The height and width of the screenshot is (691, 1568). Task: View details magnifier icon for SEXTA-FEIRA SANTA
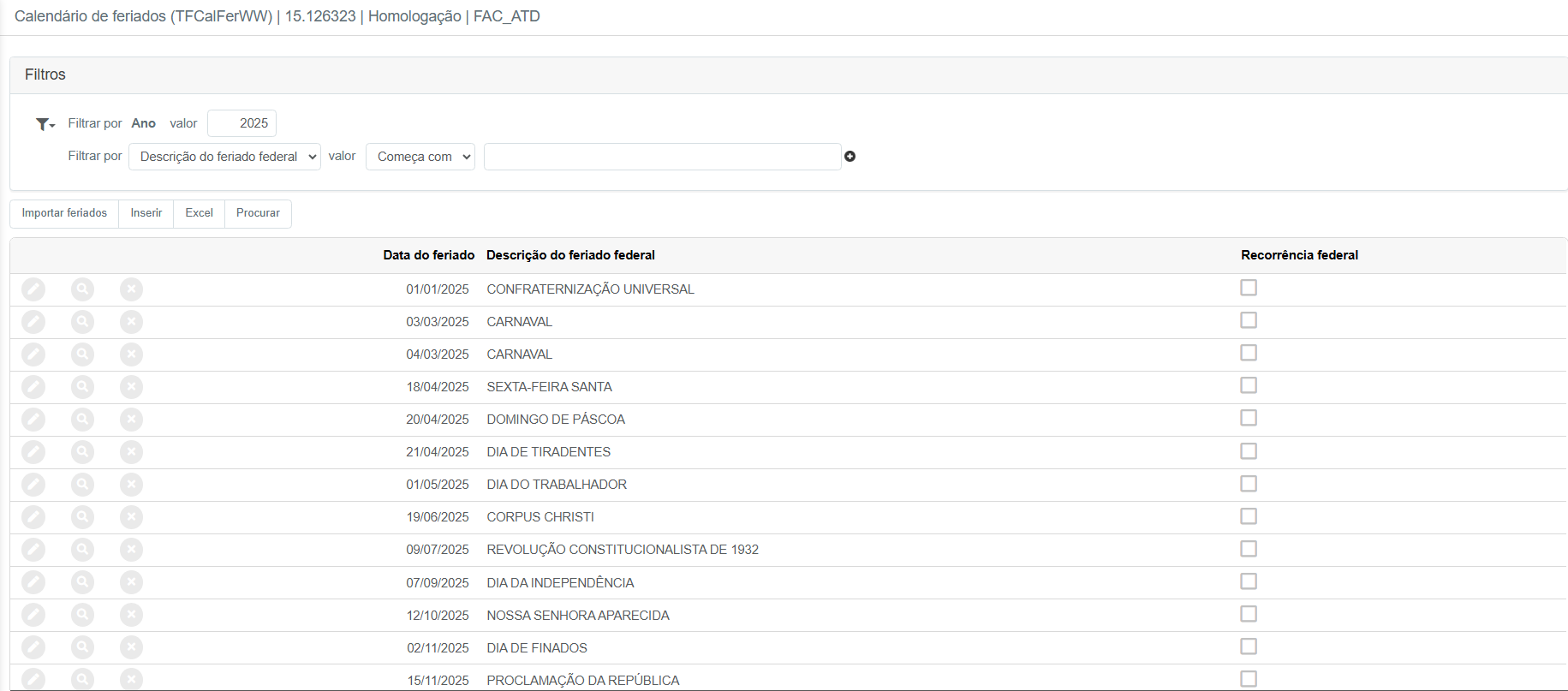click(x=82, y=387)
